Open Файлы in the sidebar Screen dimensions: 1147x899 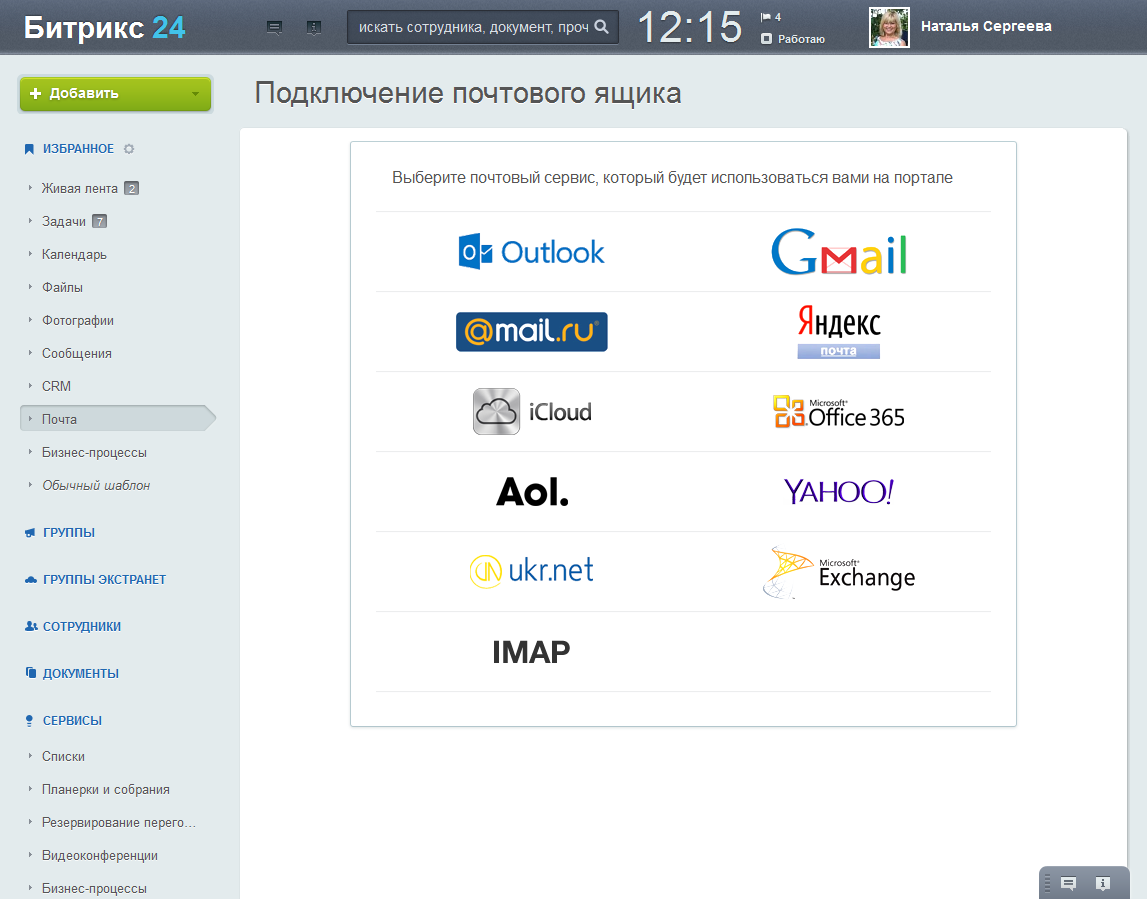click(62, 287)
